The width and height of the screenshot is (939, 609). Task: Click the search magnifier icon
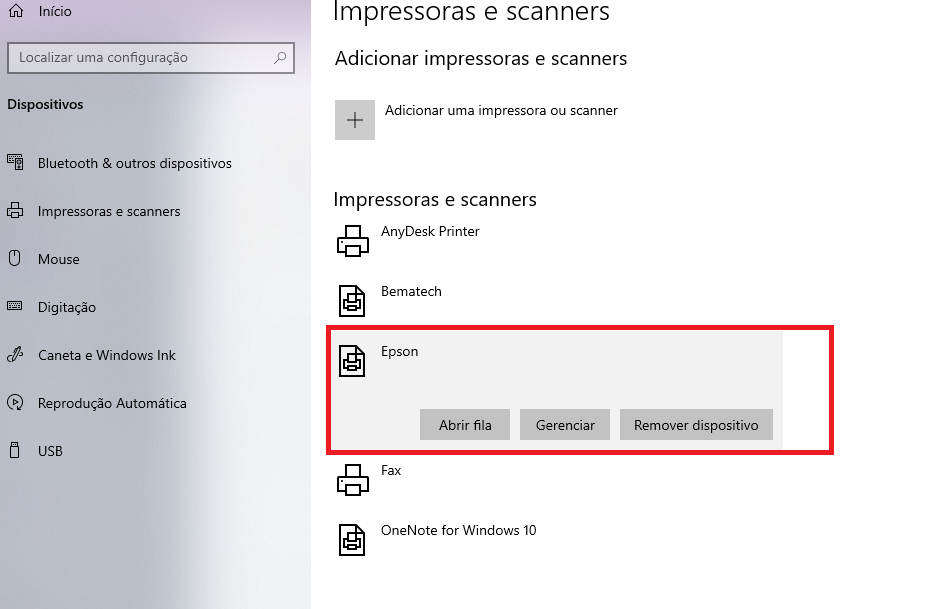tap(278, 58)
